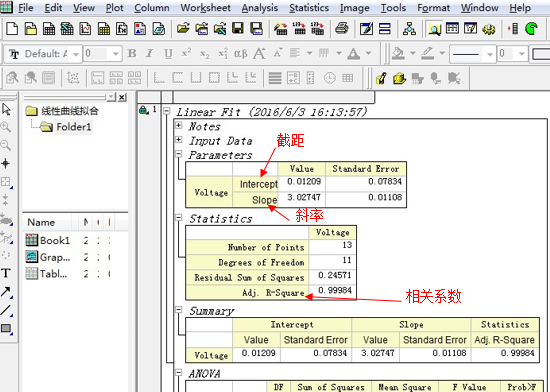Collapse the Linear Fit report node

[167, 111]
